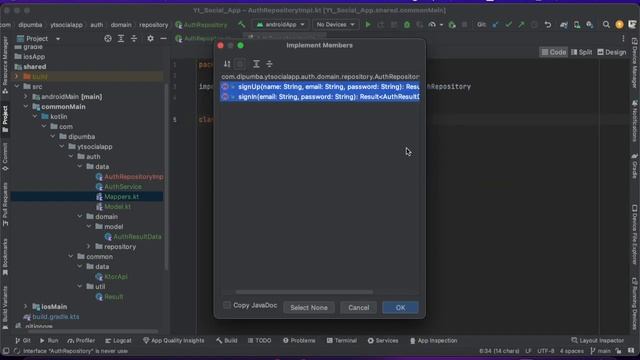This screenshot has height=360, width=640.
Task: Click the UTF-8 encoding in status bar
Action: click(546, 351)
